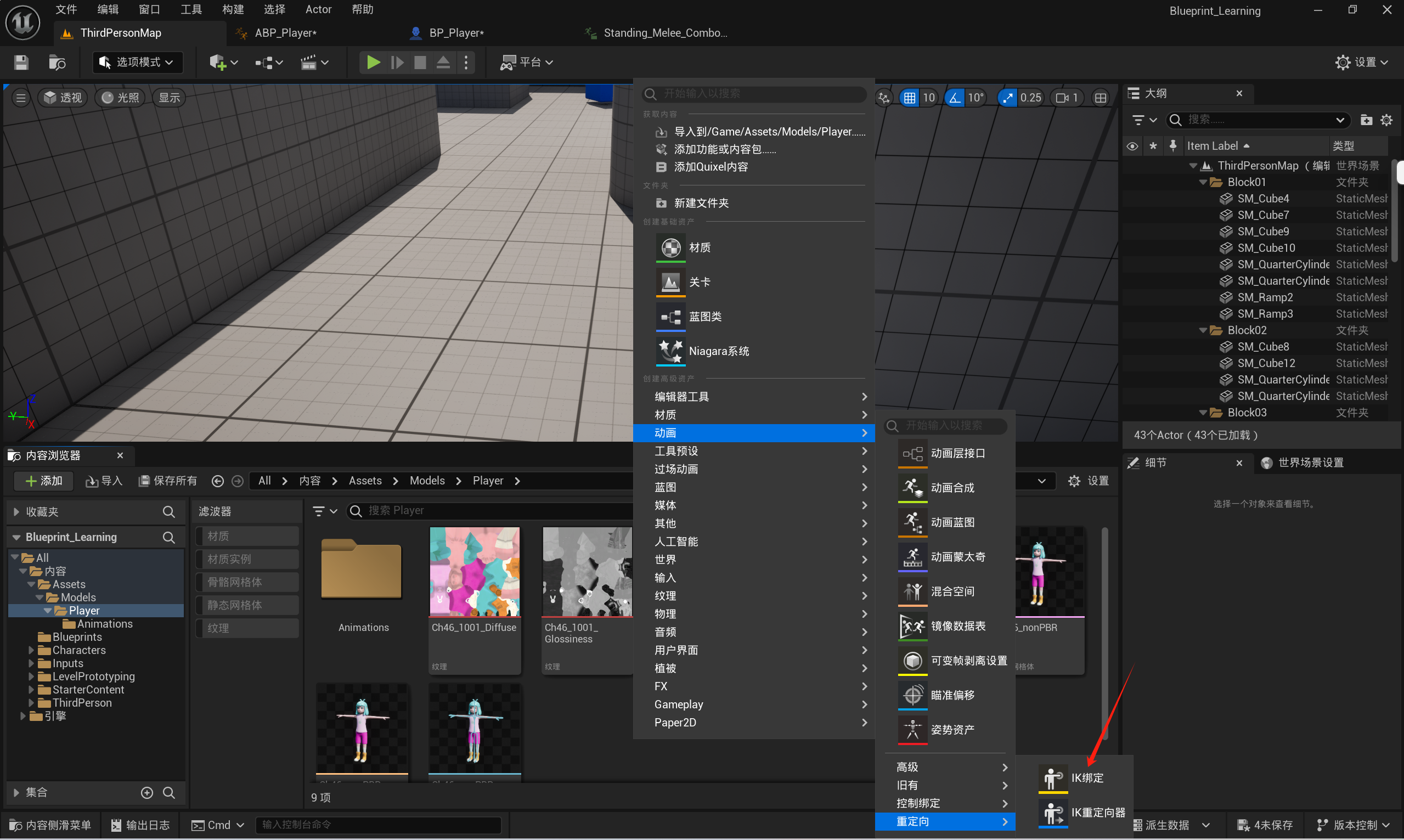Click the pin column header in Outliner

point(1173,146)
